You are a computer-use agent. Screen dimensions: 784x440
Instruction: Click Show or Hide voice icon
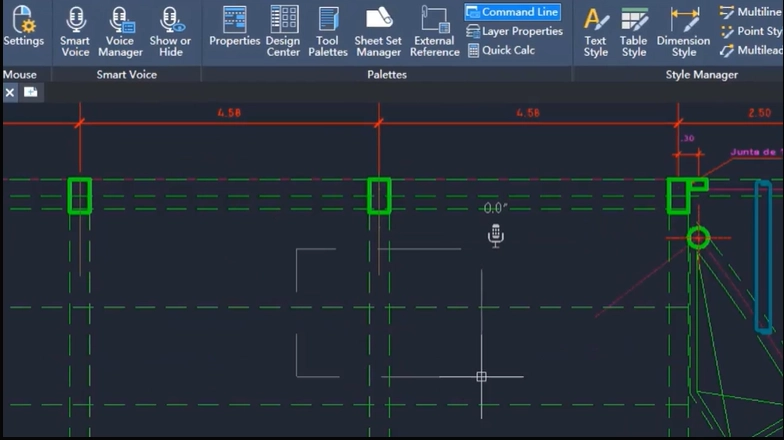(170, 32)
